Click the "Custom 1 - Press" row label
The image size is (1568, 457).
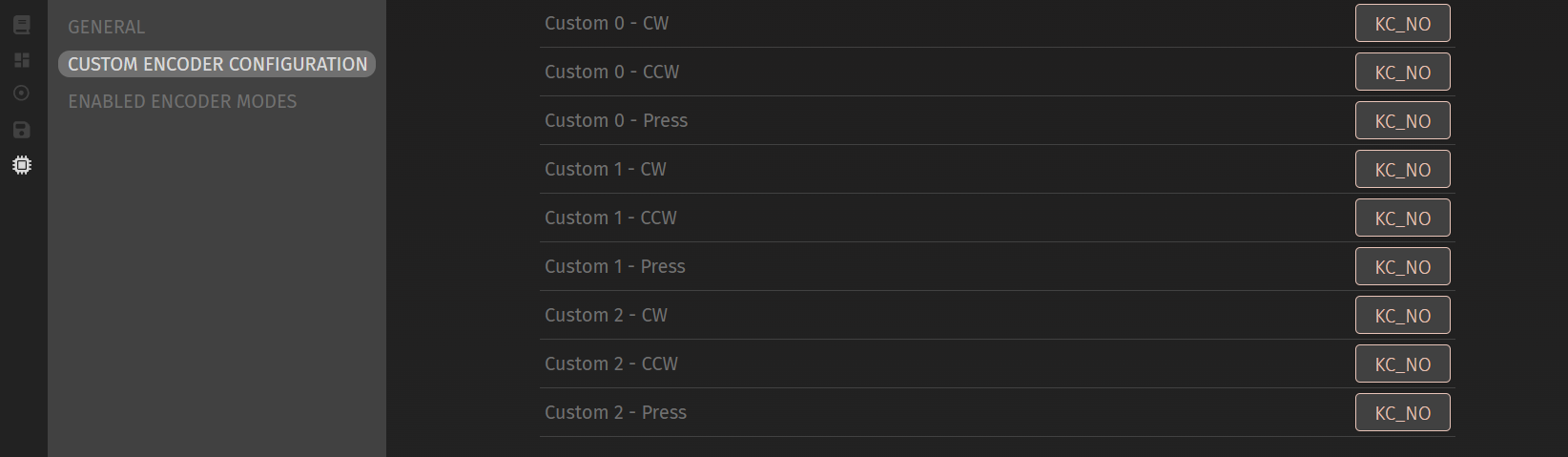(615, 267)
